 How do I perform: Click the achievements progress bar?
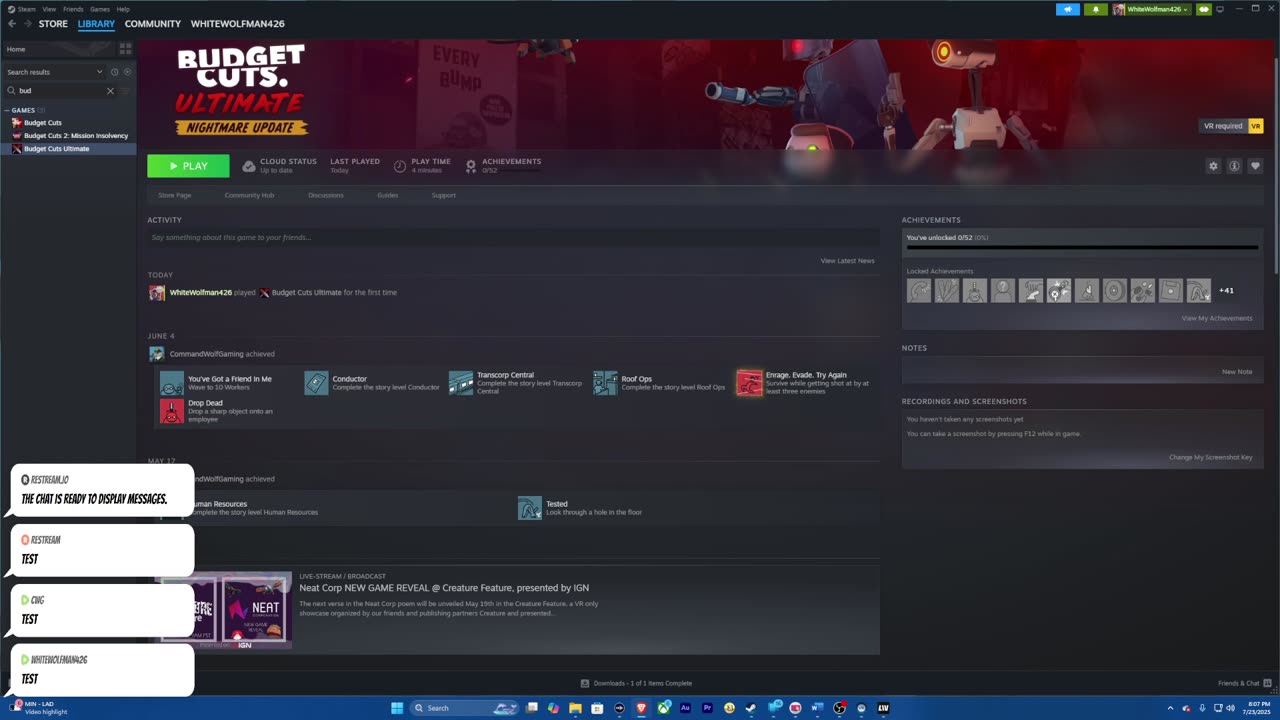(x=1082, y=248)
